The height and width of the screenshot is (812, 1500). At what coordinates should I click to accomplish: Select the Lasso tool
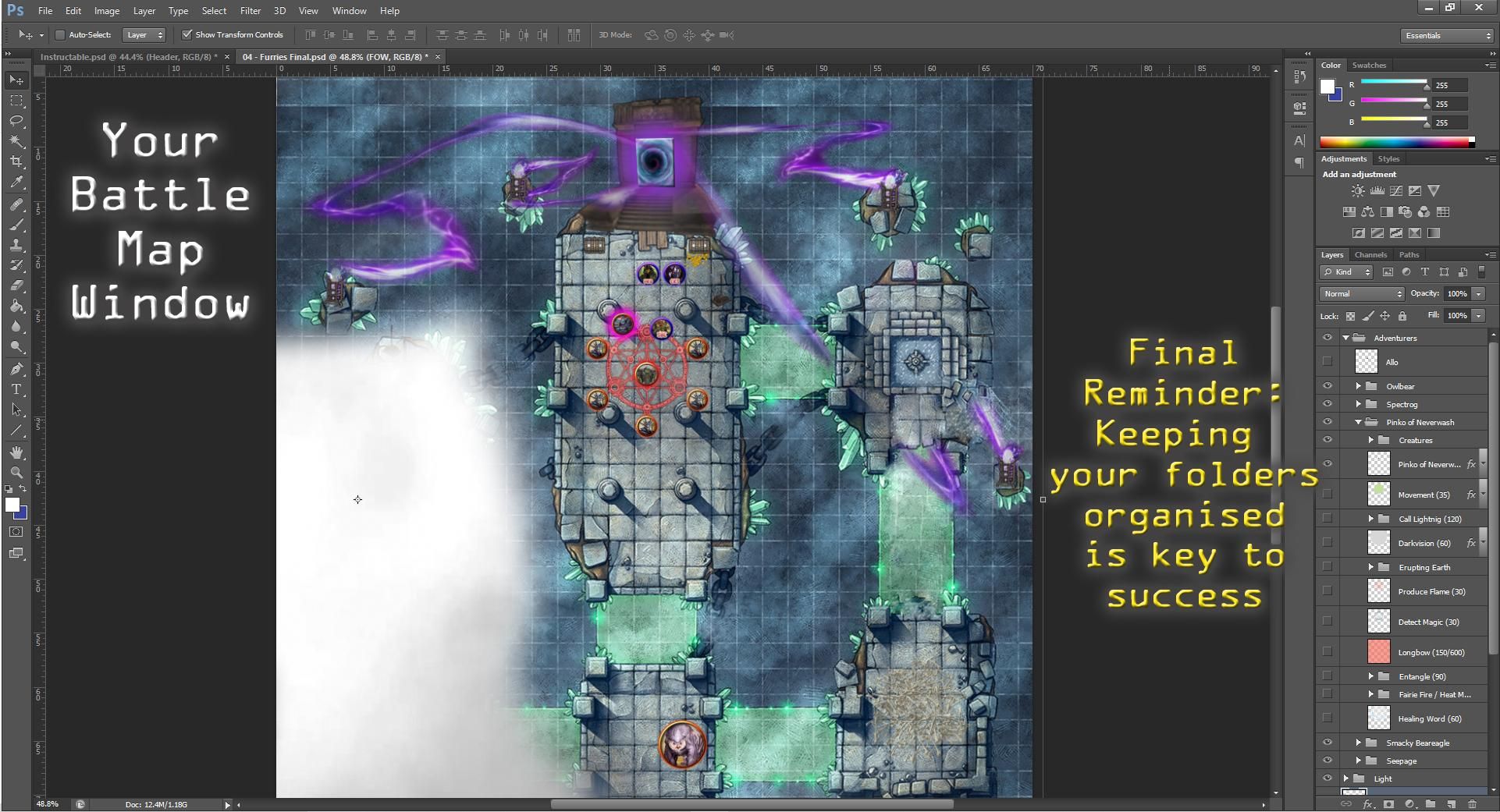point(16,122)
